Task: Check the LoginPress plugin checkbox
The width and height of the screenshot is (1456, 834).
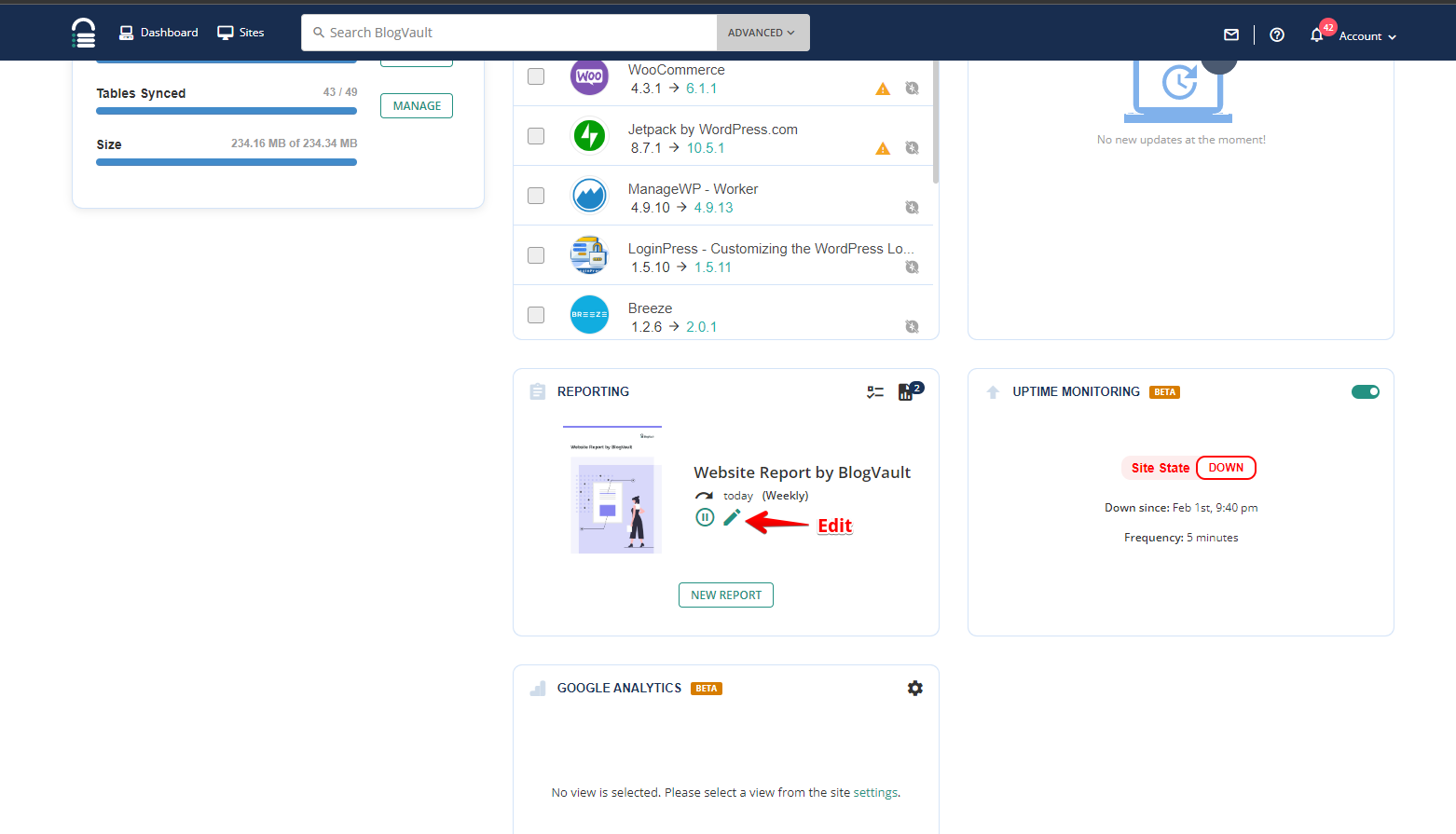Action: coord(536,255)
